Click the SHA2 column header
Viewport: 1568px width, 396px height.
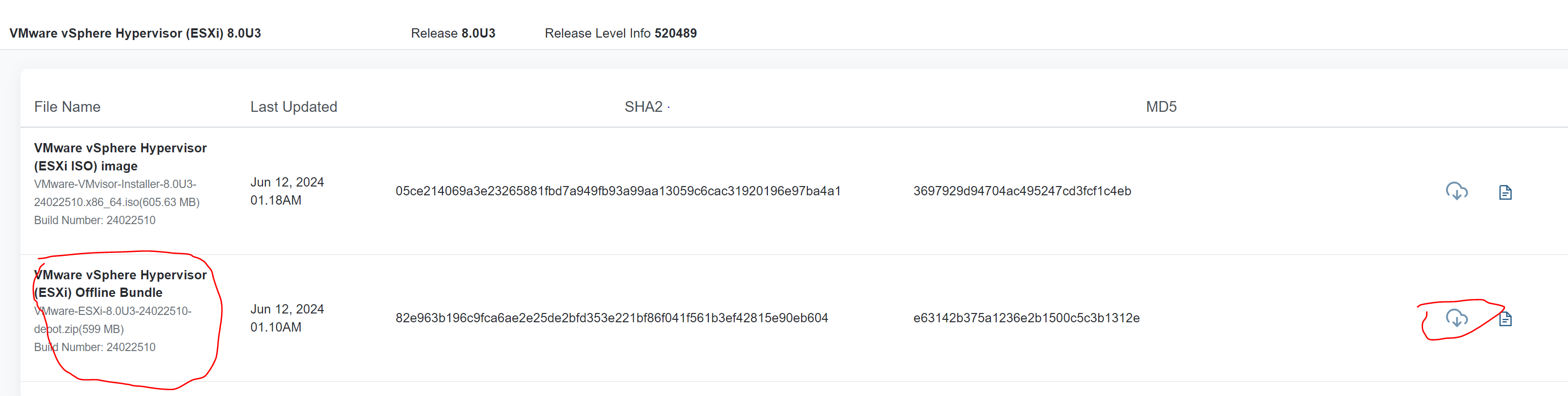point(643,106)
